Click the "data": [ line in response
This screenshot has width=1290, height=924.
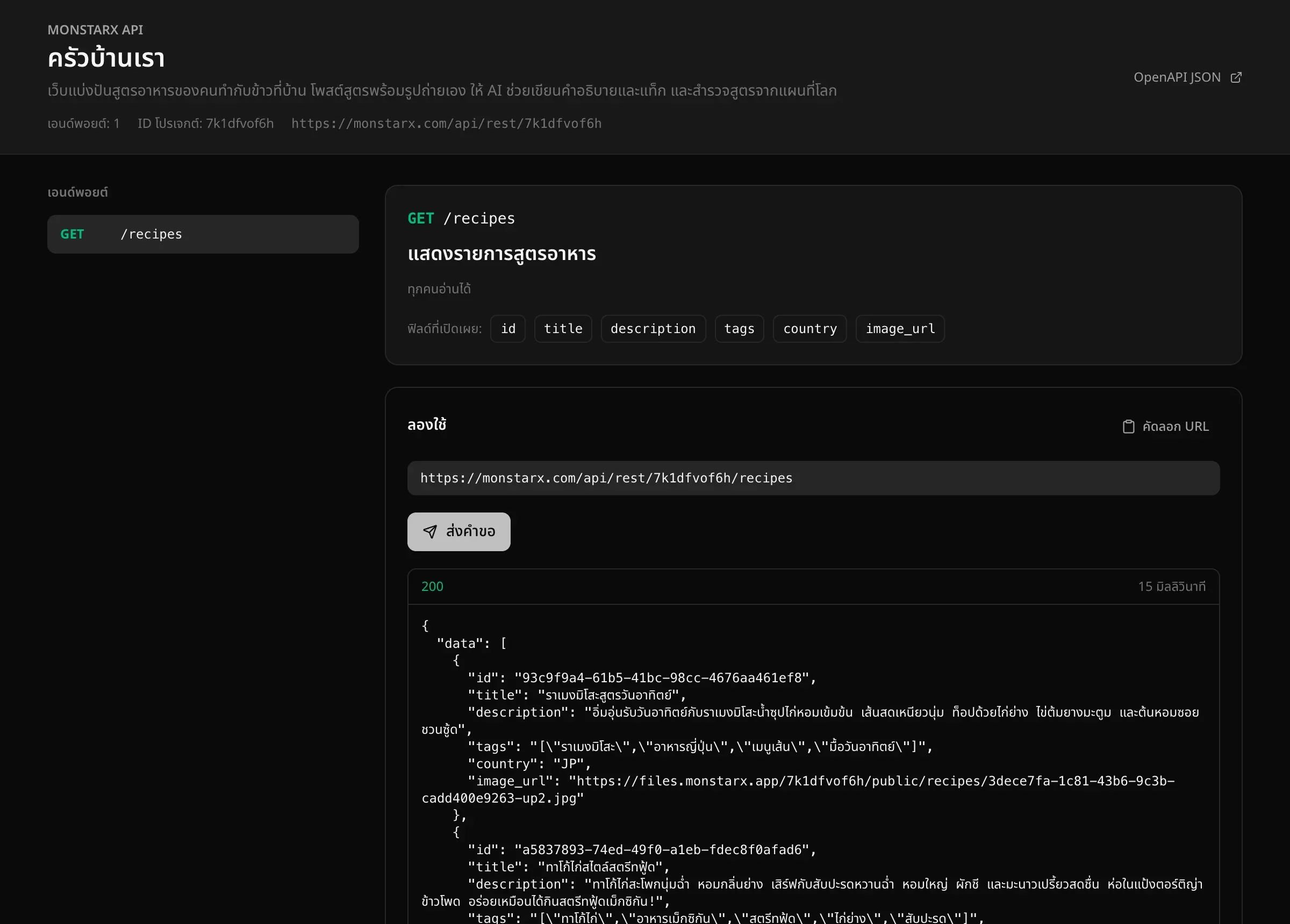[x=471, y=643]
